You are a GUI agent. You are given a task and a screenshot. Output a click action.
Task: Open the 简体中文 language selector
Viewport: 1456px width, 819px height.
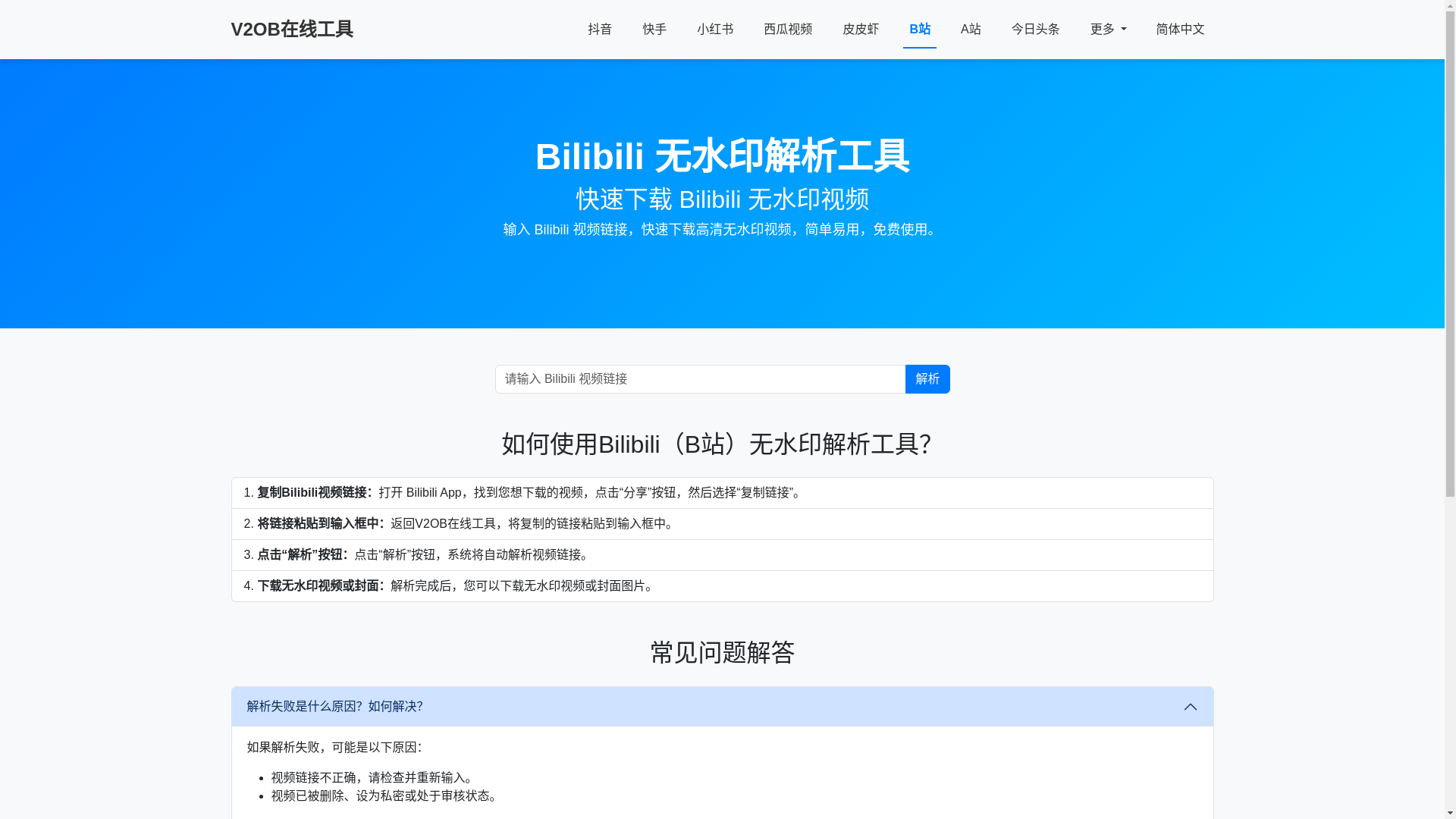[x=1180, y=29]
